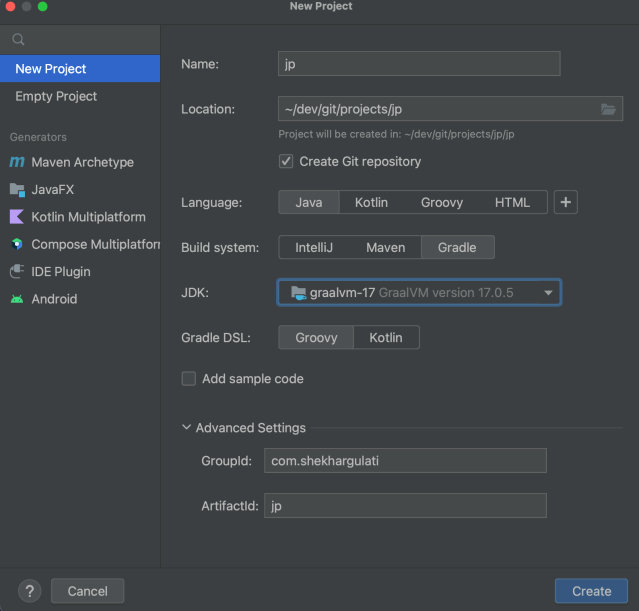Screen dimensions: 639x611
Task: Browse location using the folder icon
Action: 608,109
